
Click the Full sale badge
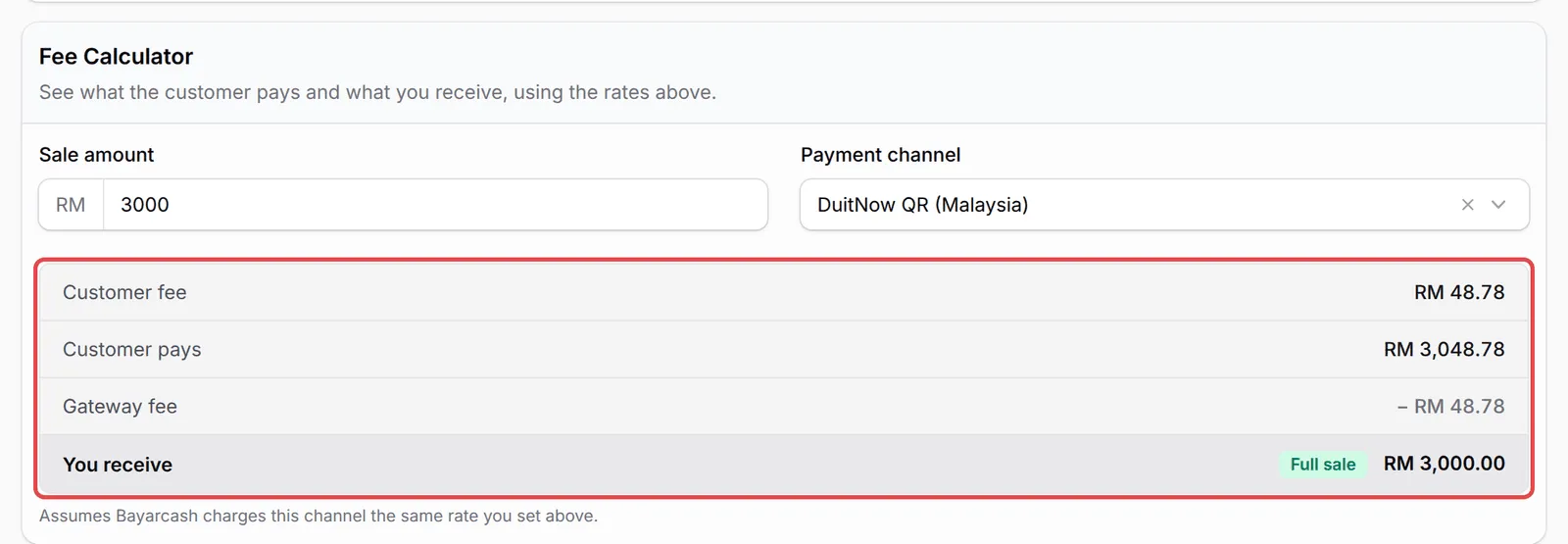1323,465
